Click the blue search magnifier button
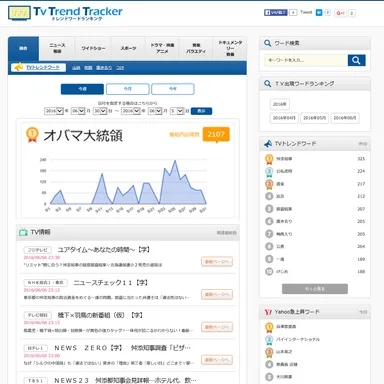 tap(356, 60)
